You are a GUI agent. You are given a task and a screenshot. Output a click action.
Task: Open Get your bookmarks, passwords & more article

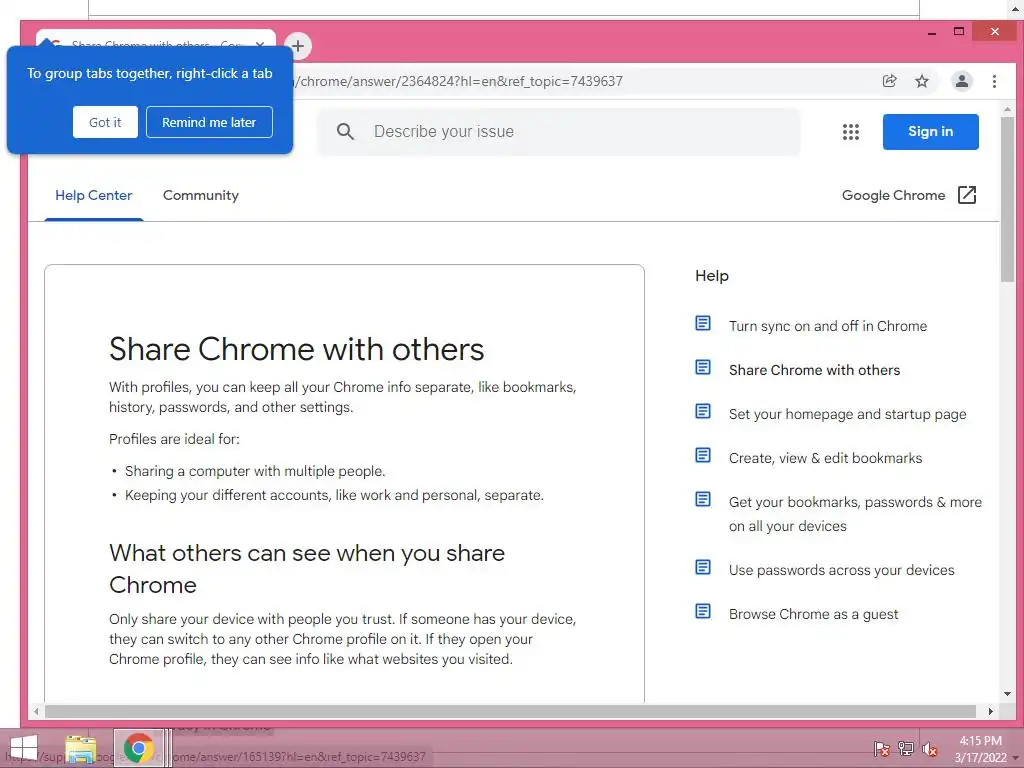855,514
